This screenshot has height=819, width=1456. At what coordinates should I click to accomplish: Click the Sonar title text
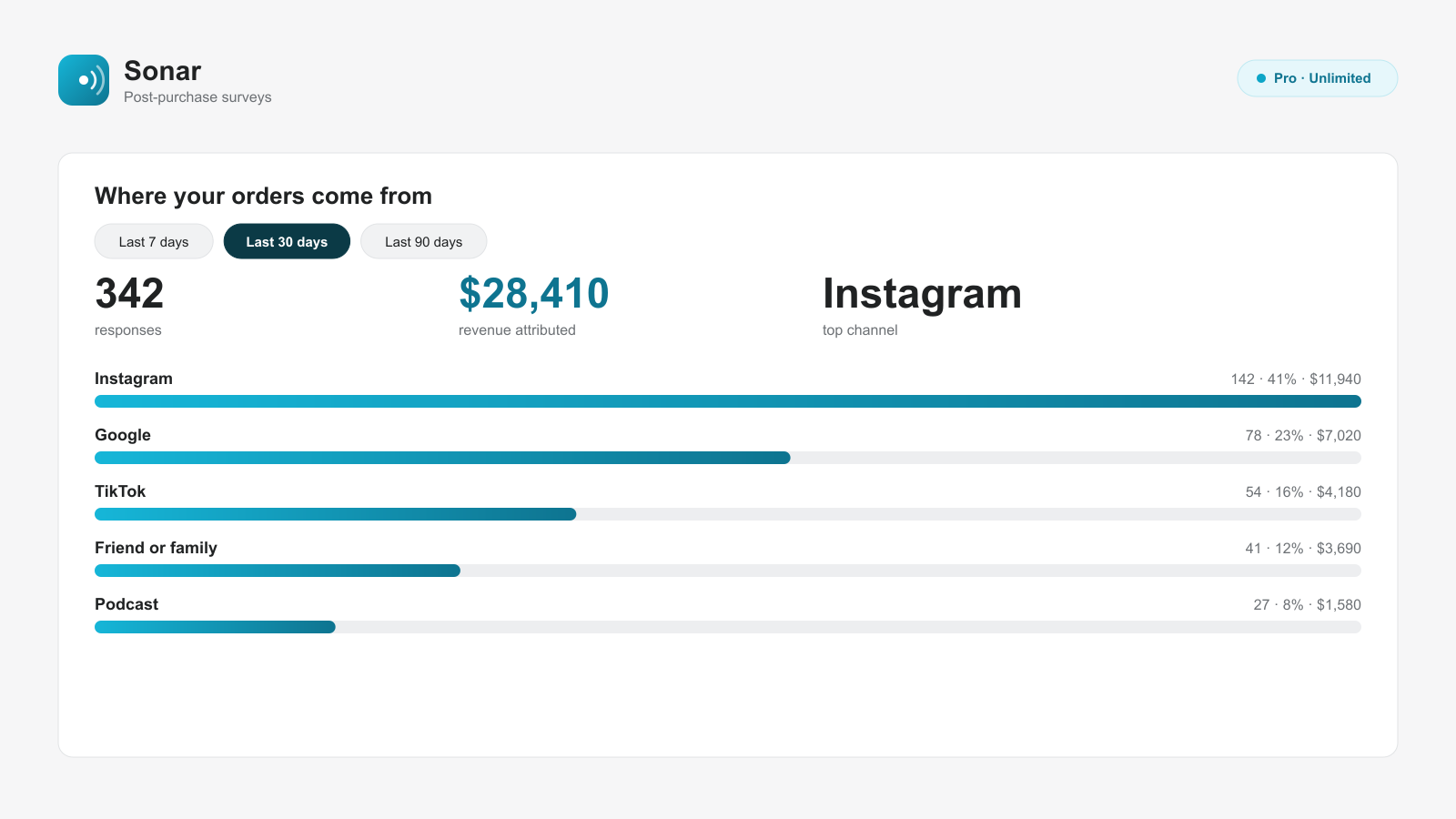click(x=162, y=71)
